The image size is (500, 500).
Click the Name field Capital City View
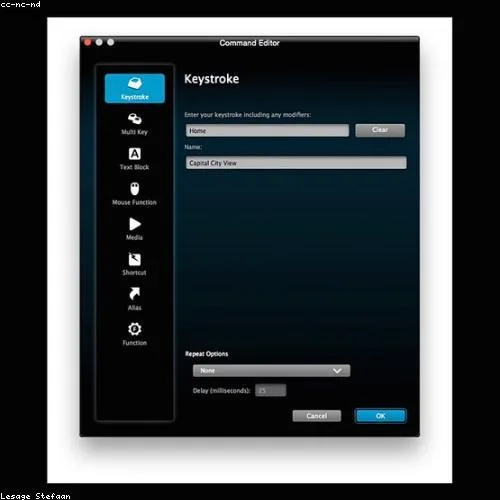[x=296, y=163]
